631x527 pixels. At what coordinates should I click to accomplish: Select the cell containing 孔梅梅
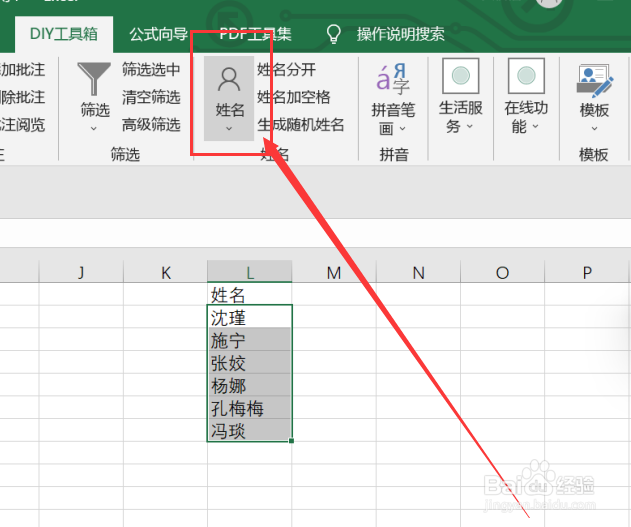[250, 407]
